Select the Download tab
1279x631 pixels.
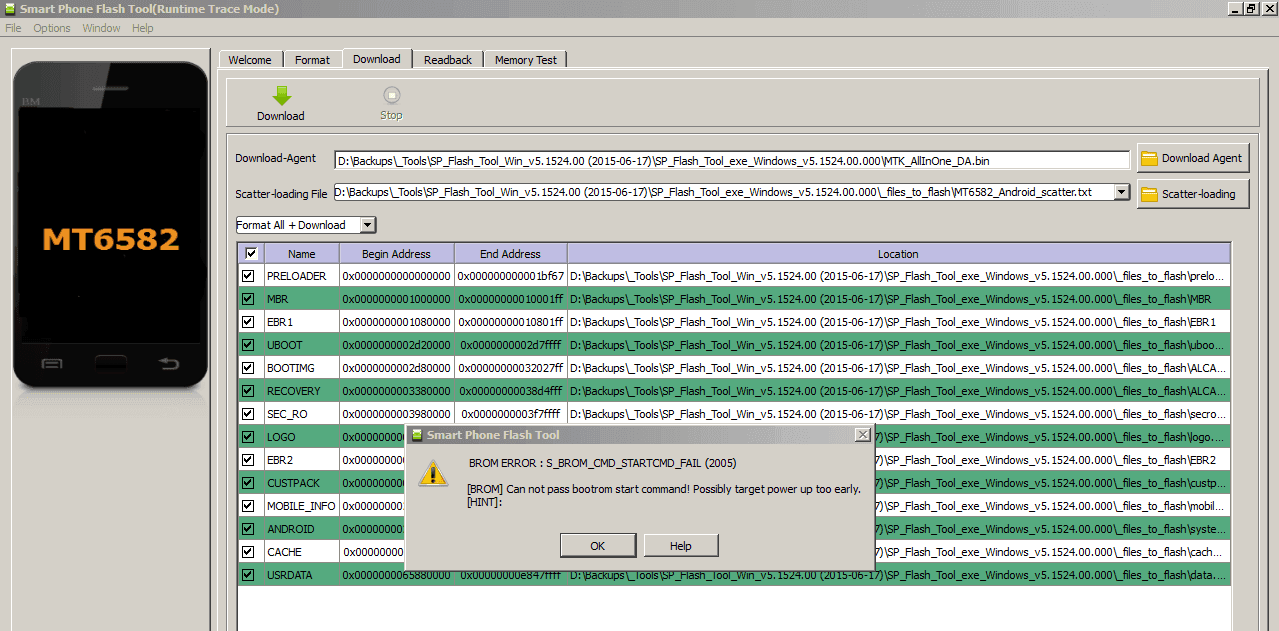pos(377,59)
